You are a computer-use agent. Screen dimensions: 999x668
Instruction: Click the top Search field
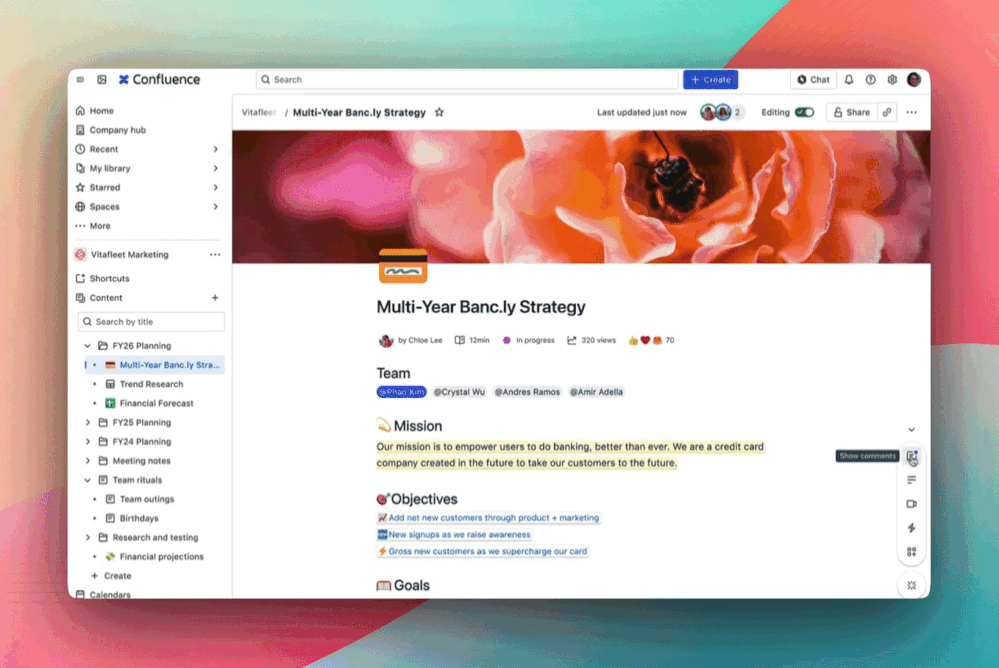coord(467,80)
